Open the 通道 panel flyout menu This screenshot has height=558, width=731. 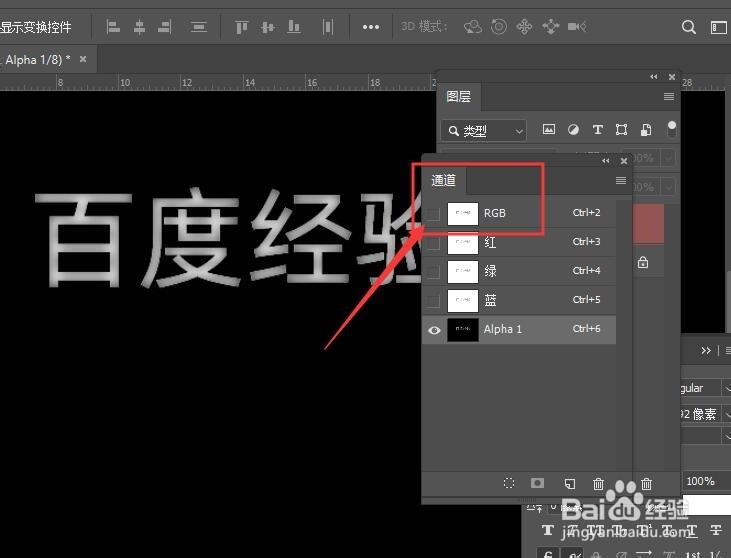(621, 180)
